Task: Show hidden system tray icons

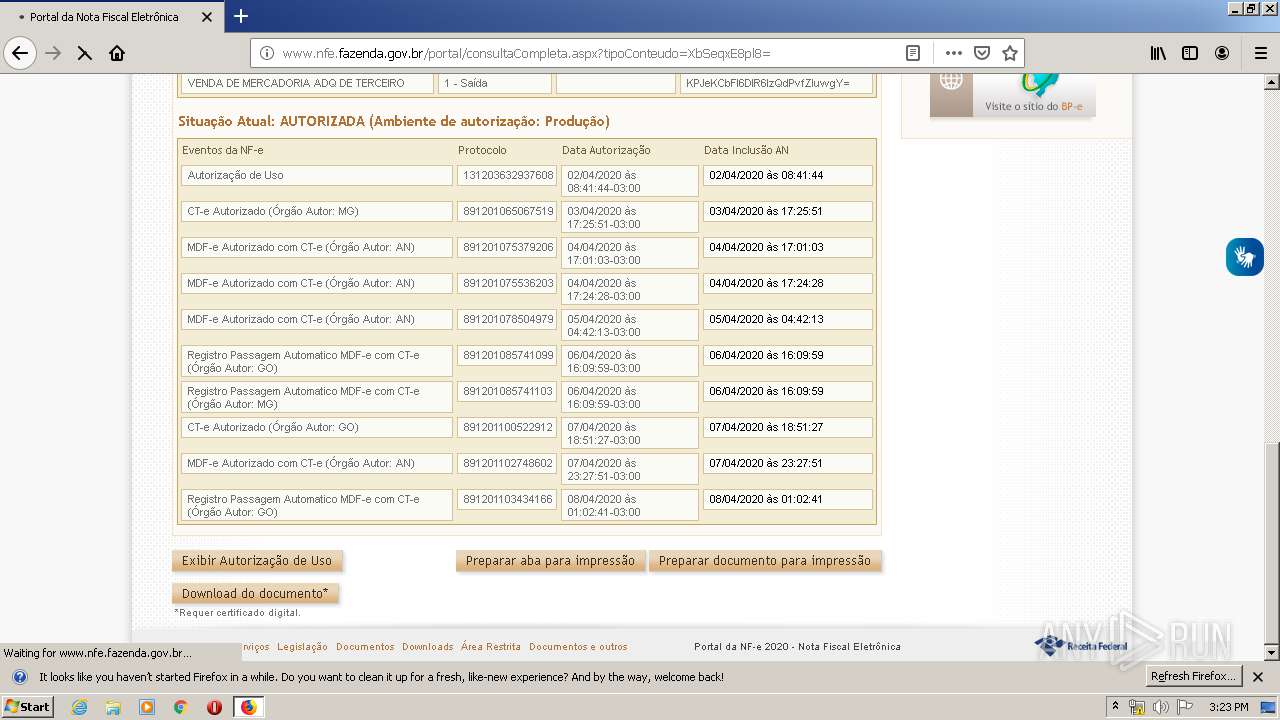Action: pos(1115,707)
